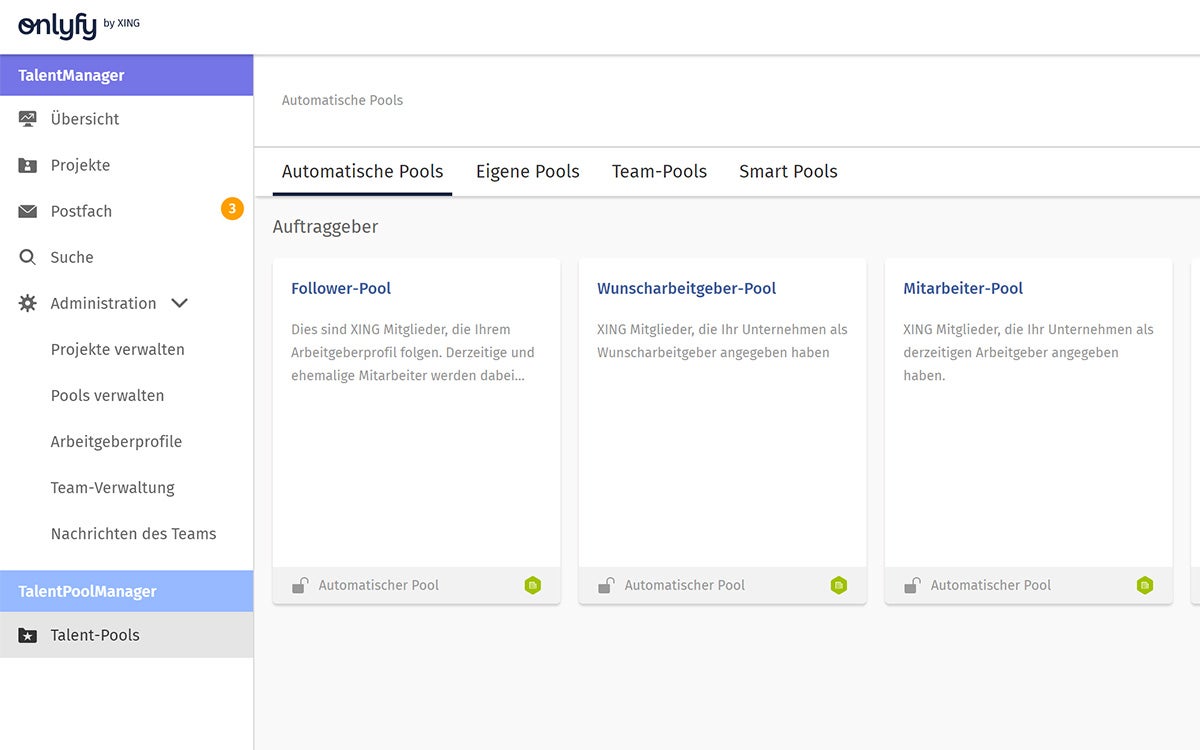Switch to the Eigene Pools tab
1200x750 pixels.
point(527,171)
